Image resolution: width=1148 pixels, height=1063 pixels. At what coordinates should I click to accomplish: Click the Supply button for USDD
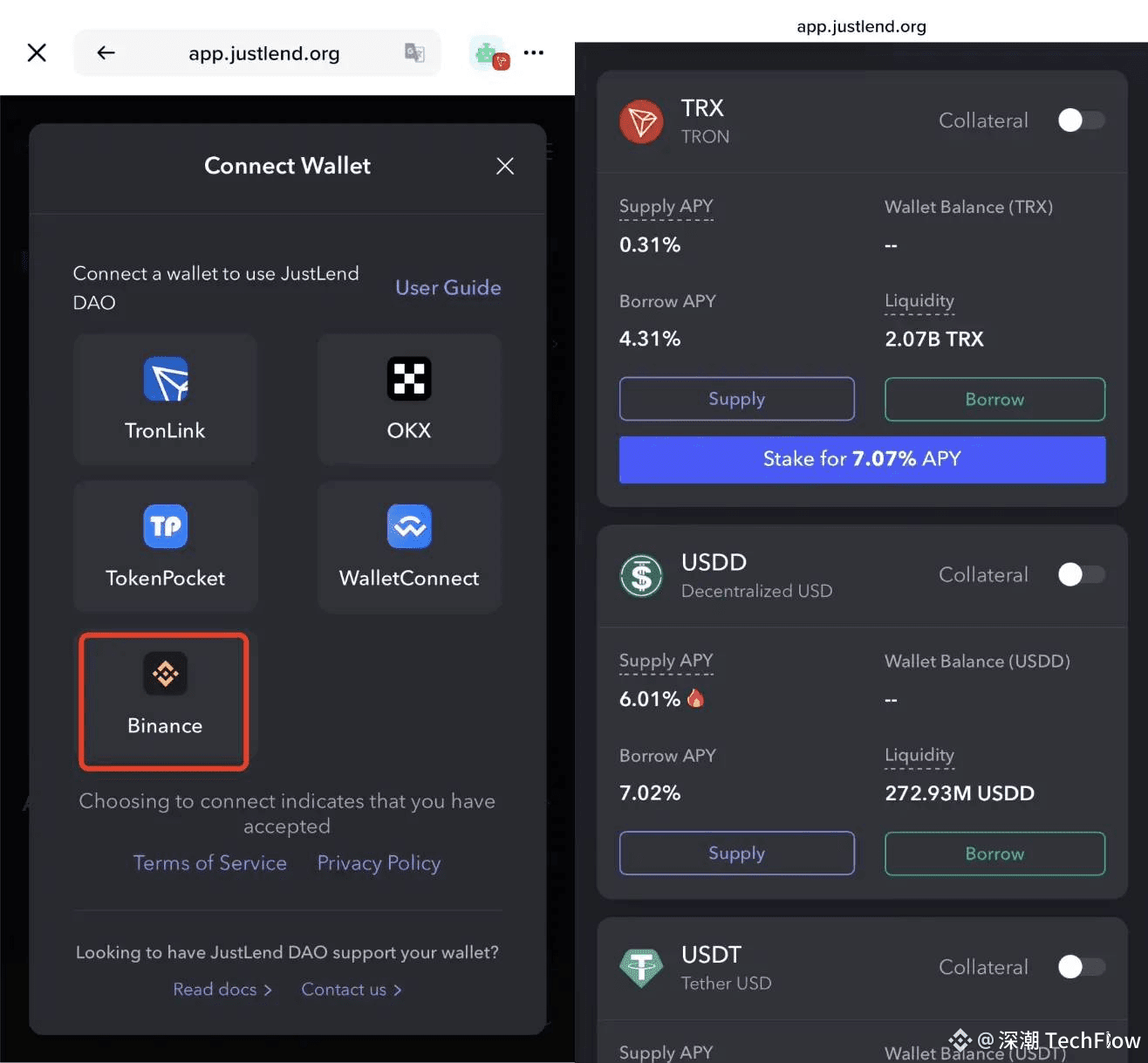click(737, 854)
